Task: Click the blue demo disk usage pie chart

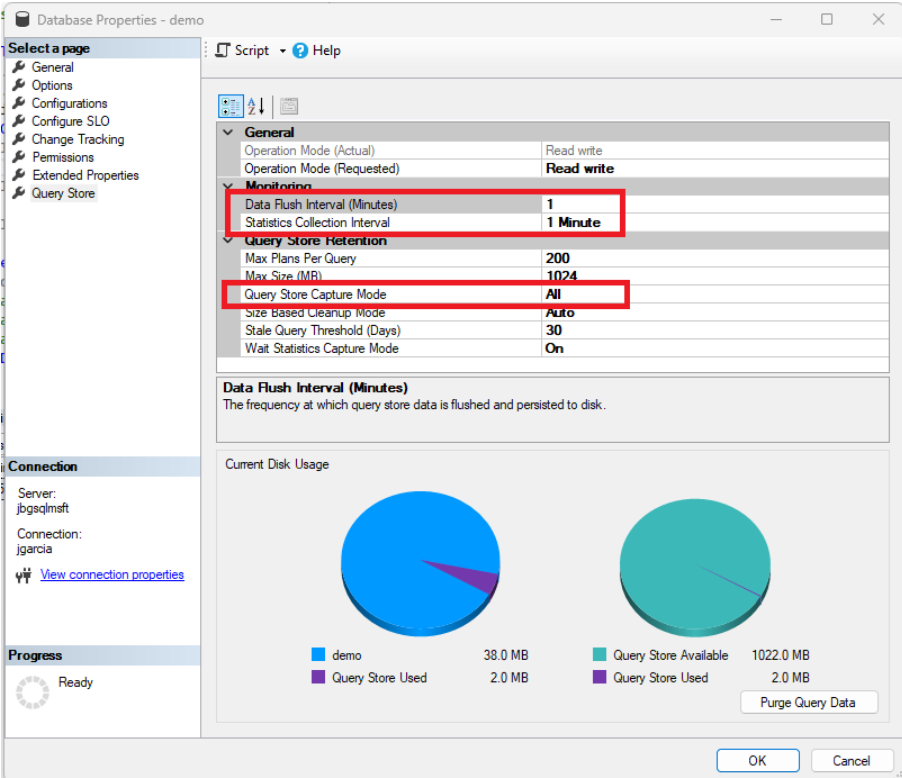Action: tap(420, 563)
